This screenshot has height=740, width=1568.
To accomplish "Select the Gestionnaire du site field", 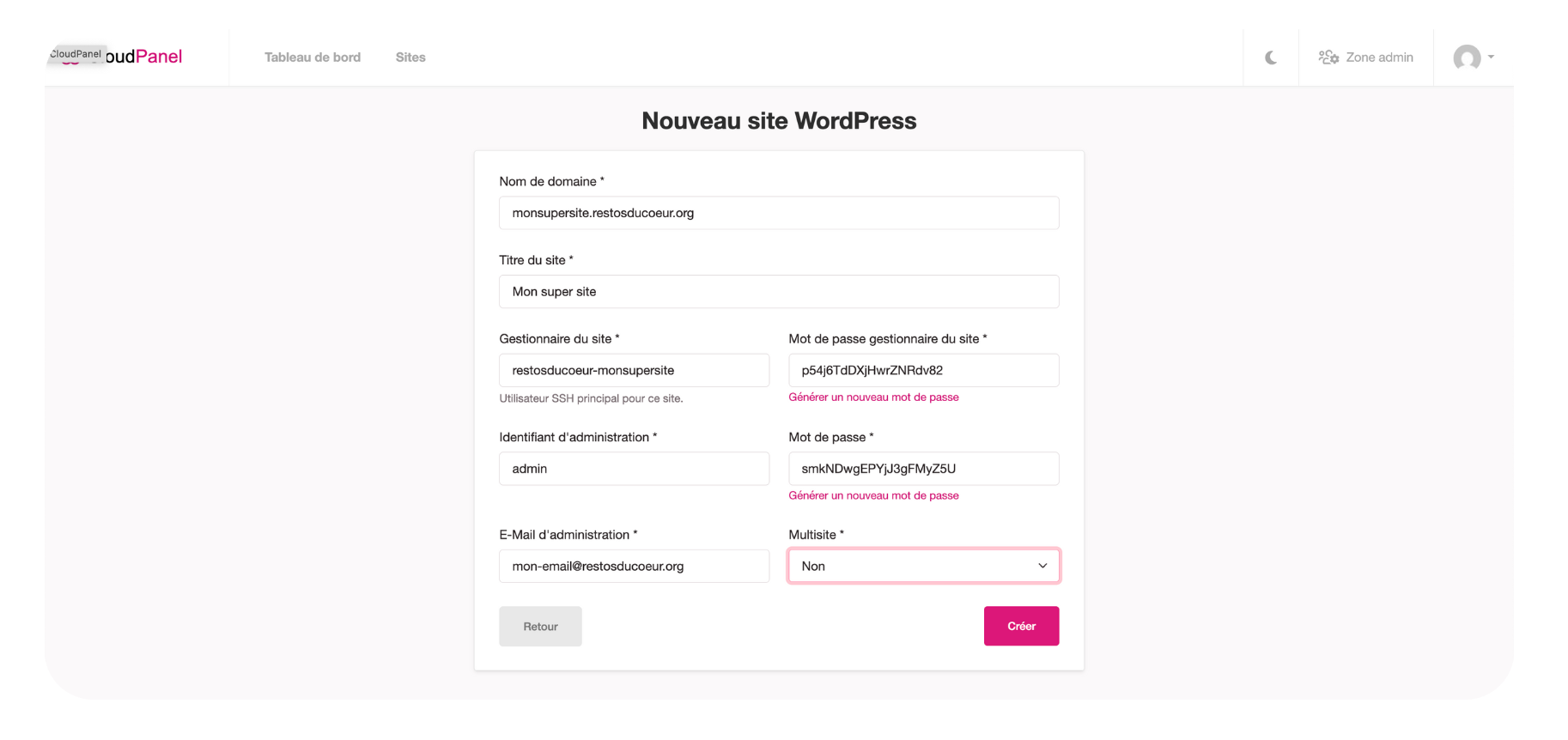I will pyautogui.click(x=634, y=370).
